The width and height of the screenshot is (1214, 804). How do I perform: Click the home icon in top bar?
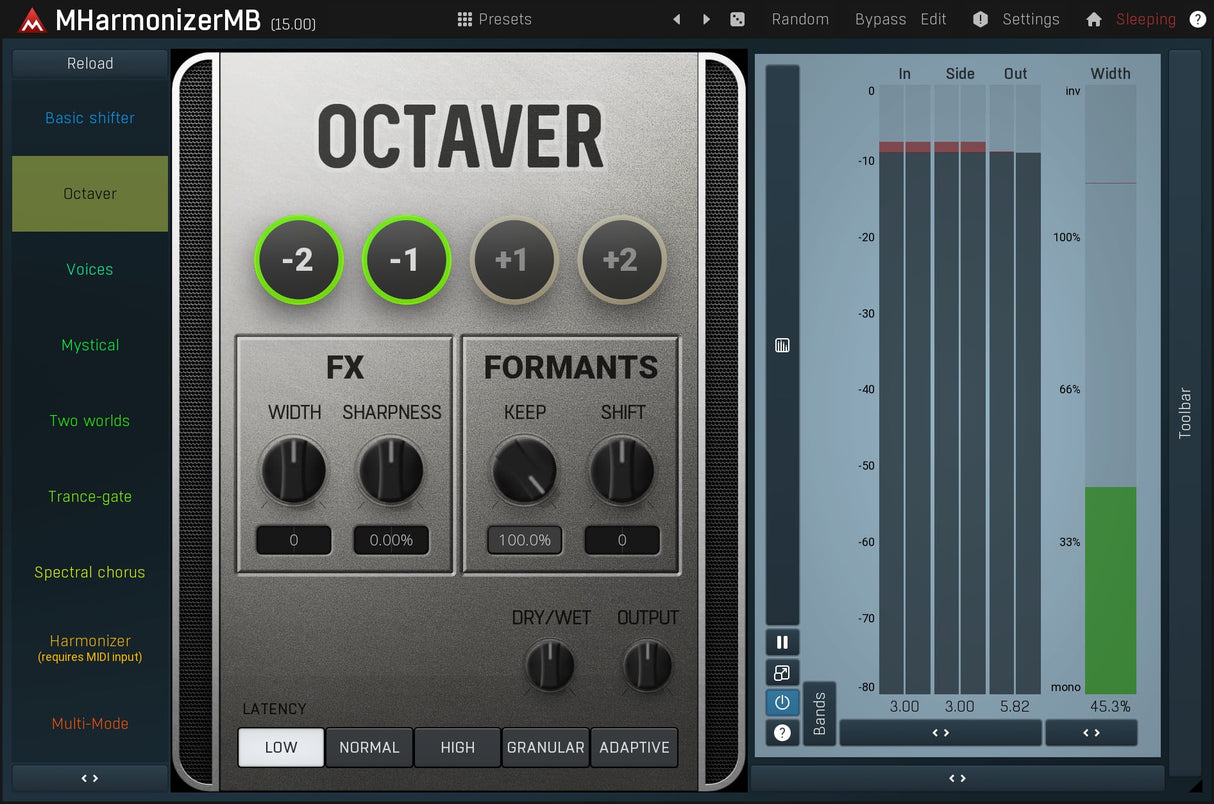1094,19
